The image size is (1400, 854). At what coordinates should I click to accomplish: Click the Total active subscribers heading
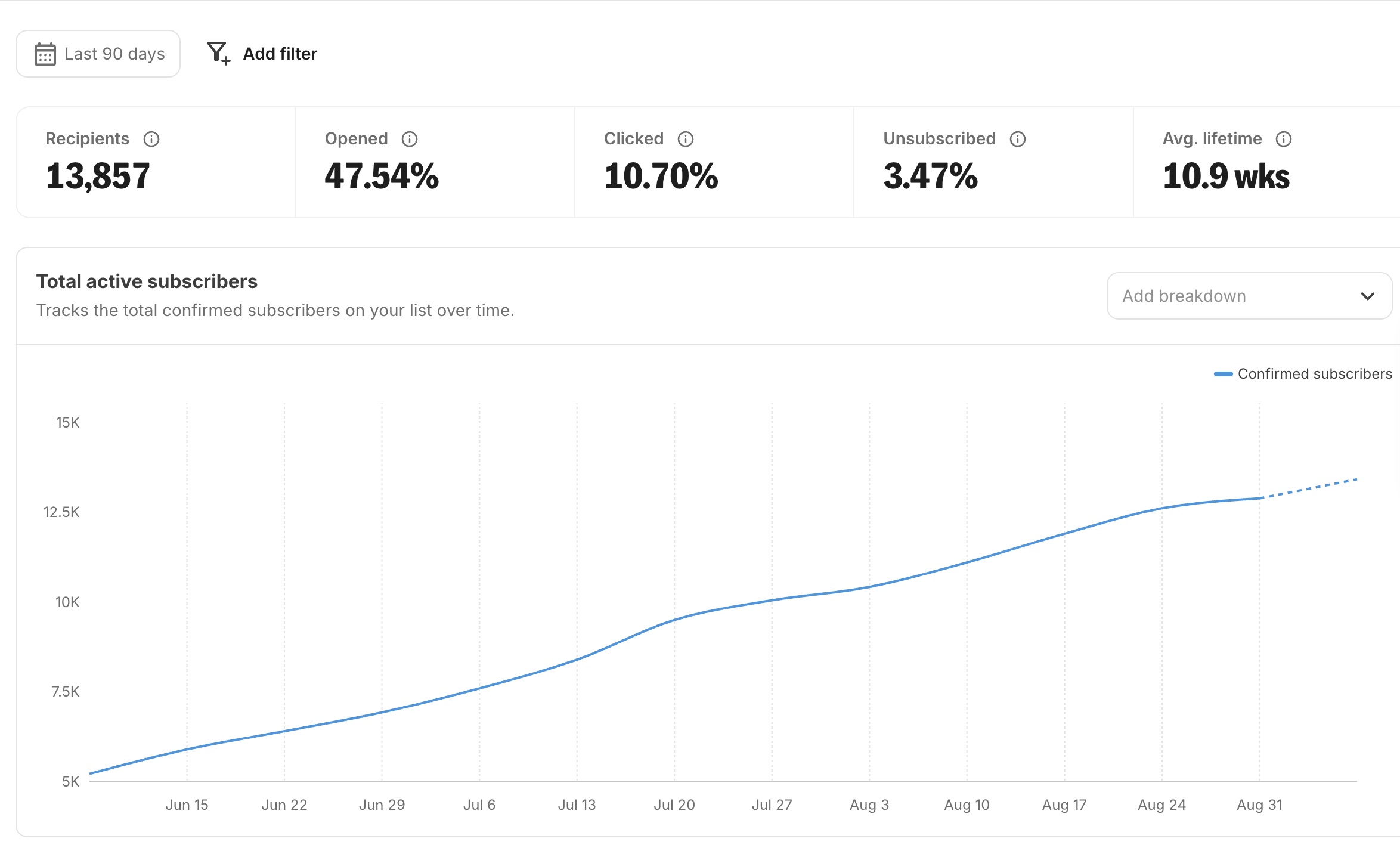(x=147, y=281)
